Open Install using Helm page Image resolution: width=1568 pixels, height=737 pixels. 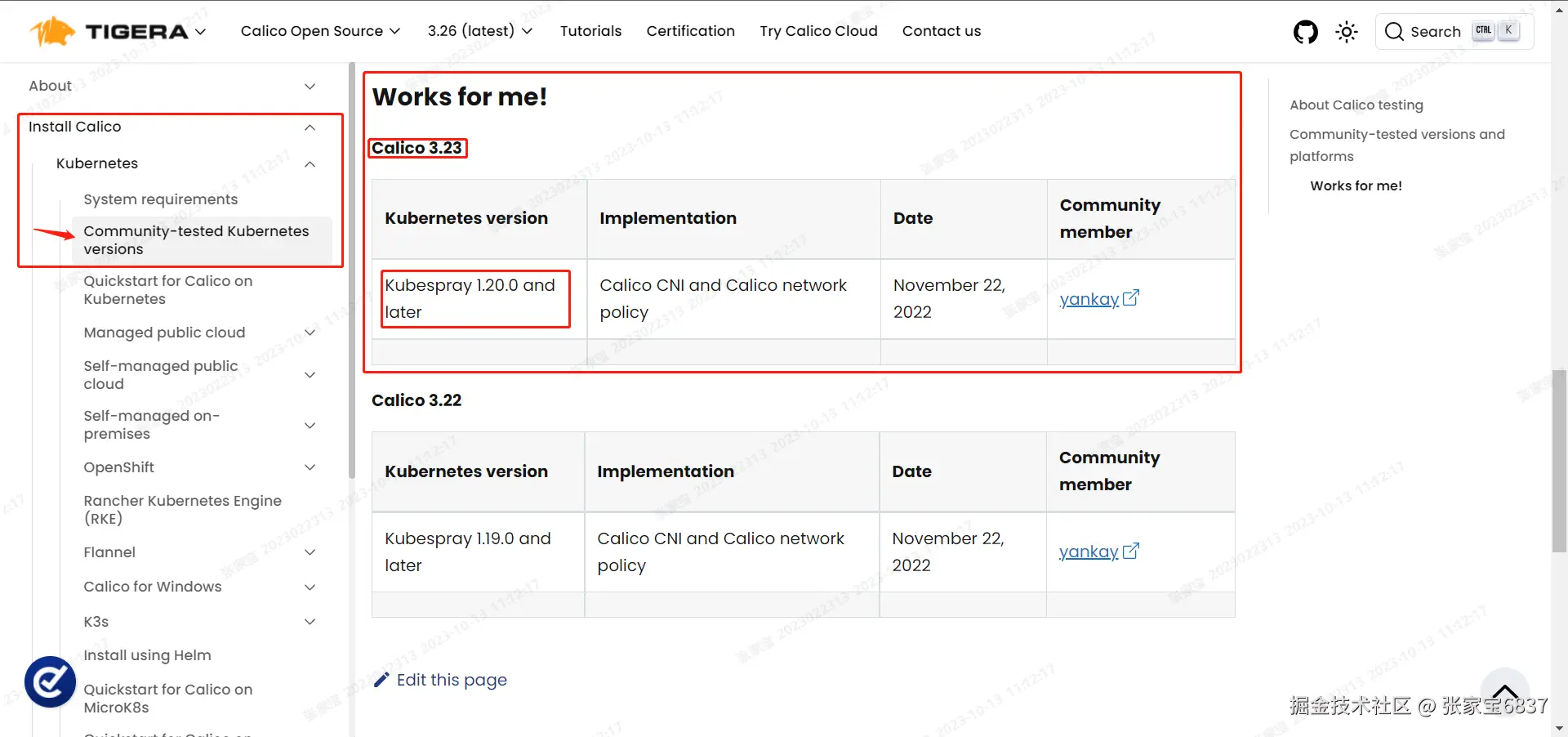tap(147, 655)
